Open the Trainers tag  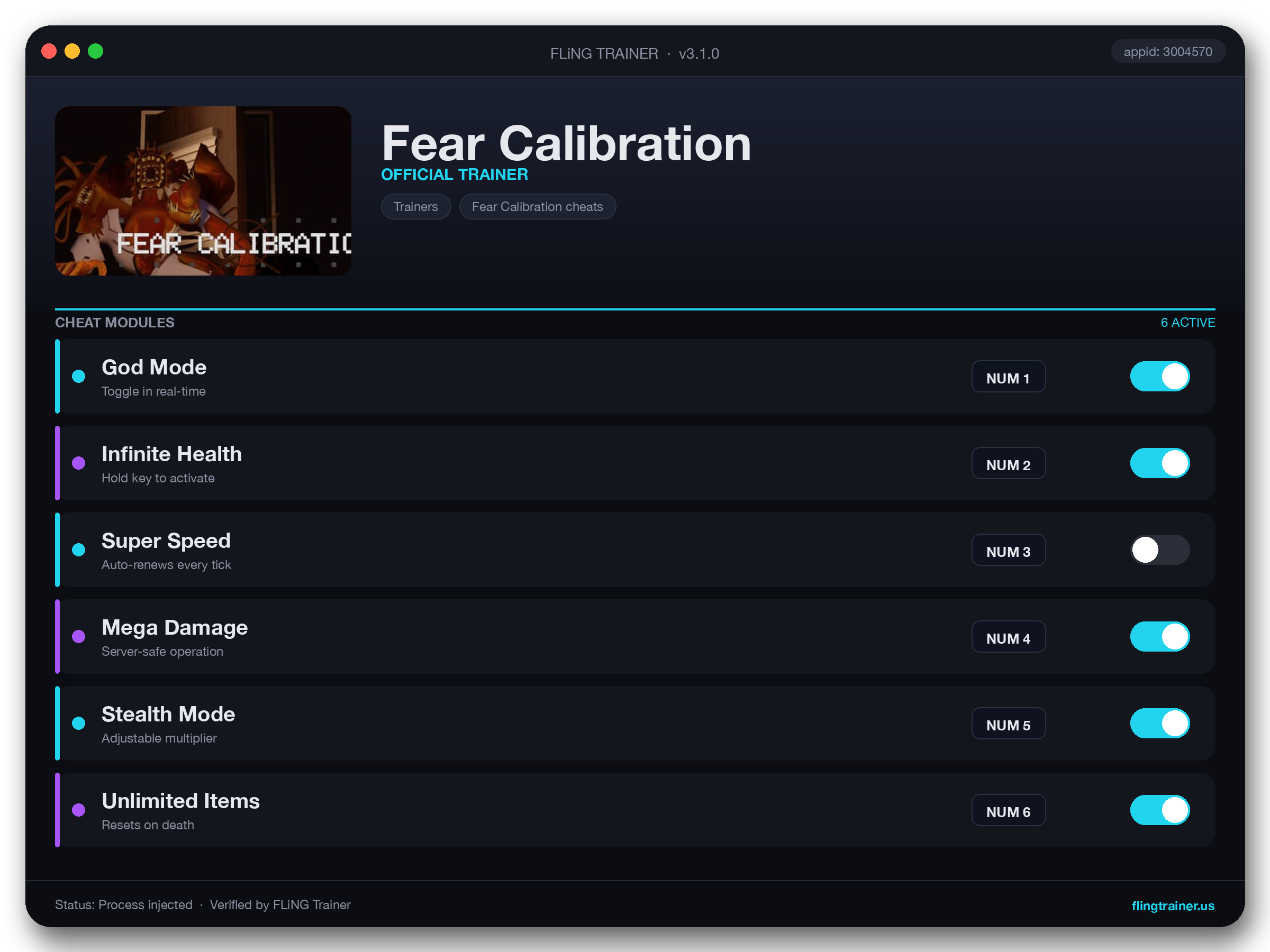point(416,207)
